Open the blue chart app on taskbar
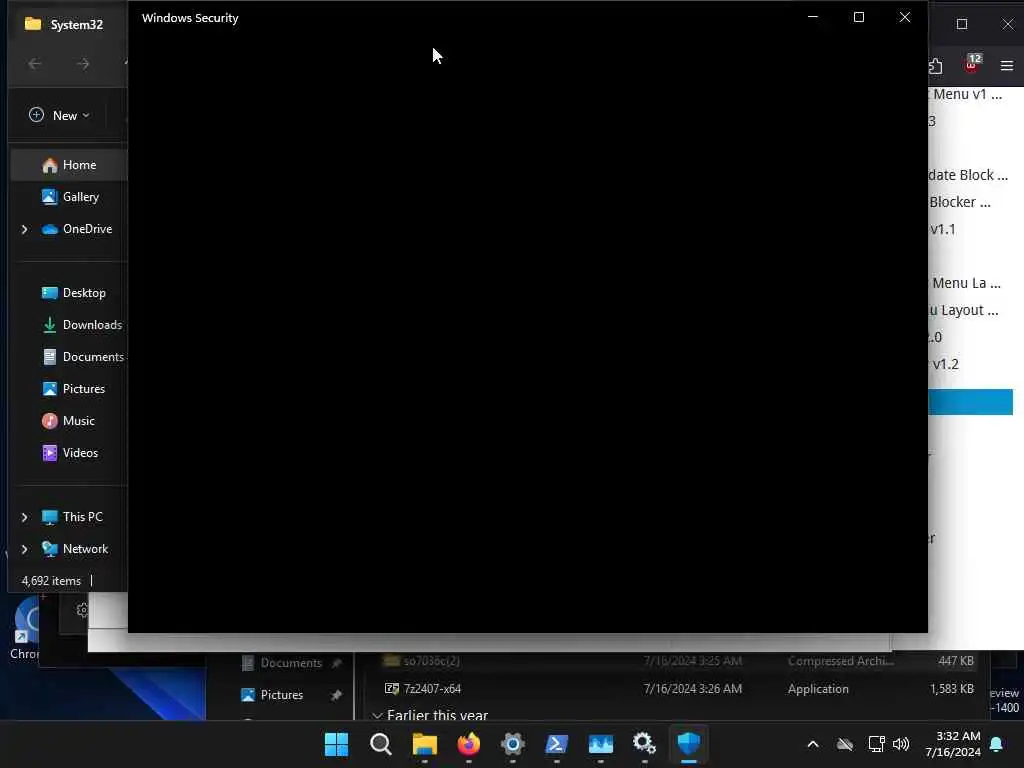The height and width of the screenshot is (768, 1024). [x=601, y=744]
